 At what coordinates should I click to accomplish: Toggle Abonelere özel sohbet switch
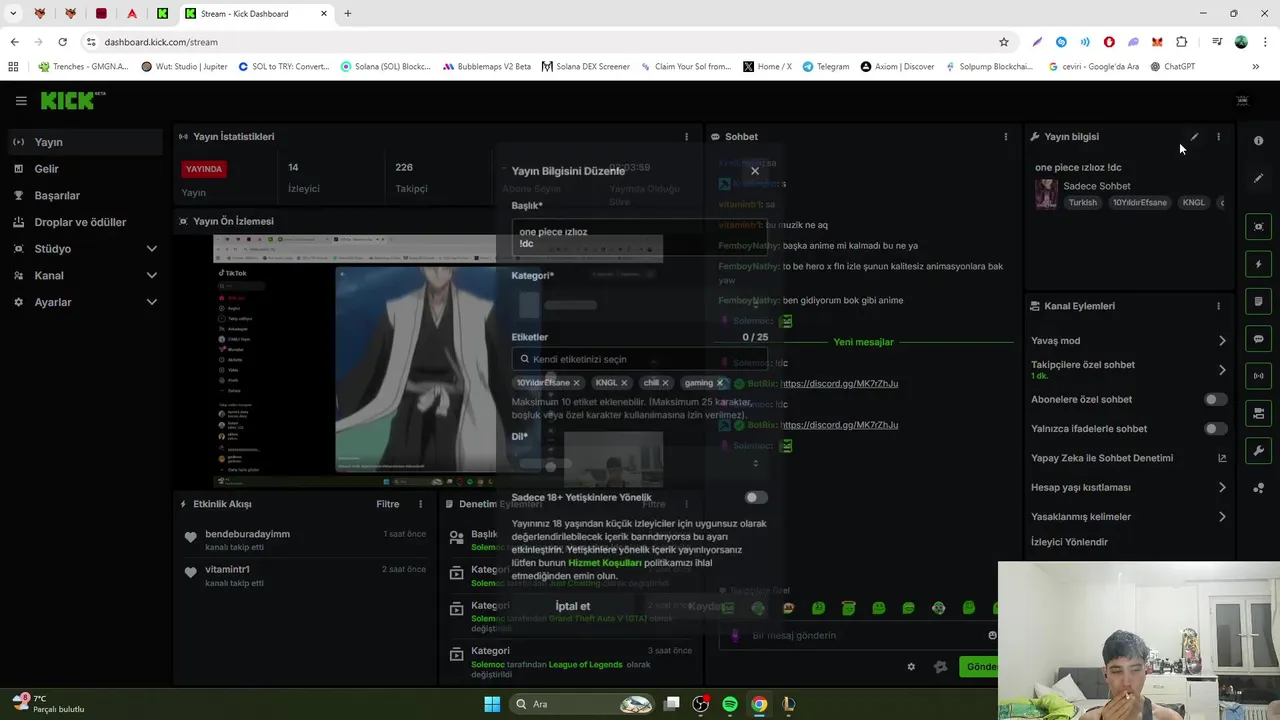pos(1215,400)
